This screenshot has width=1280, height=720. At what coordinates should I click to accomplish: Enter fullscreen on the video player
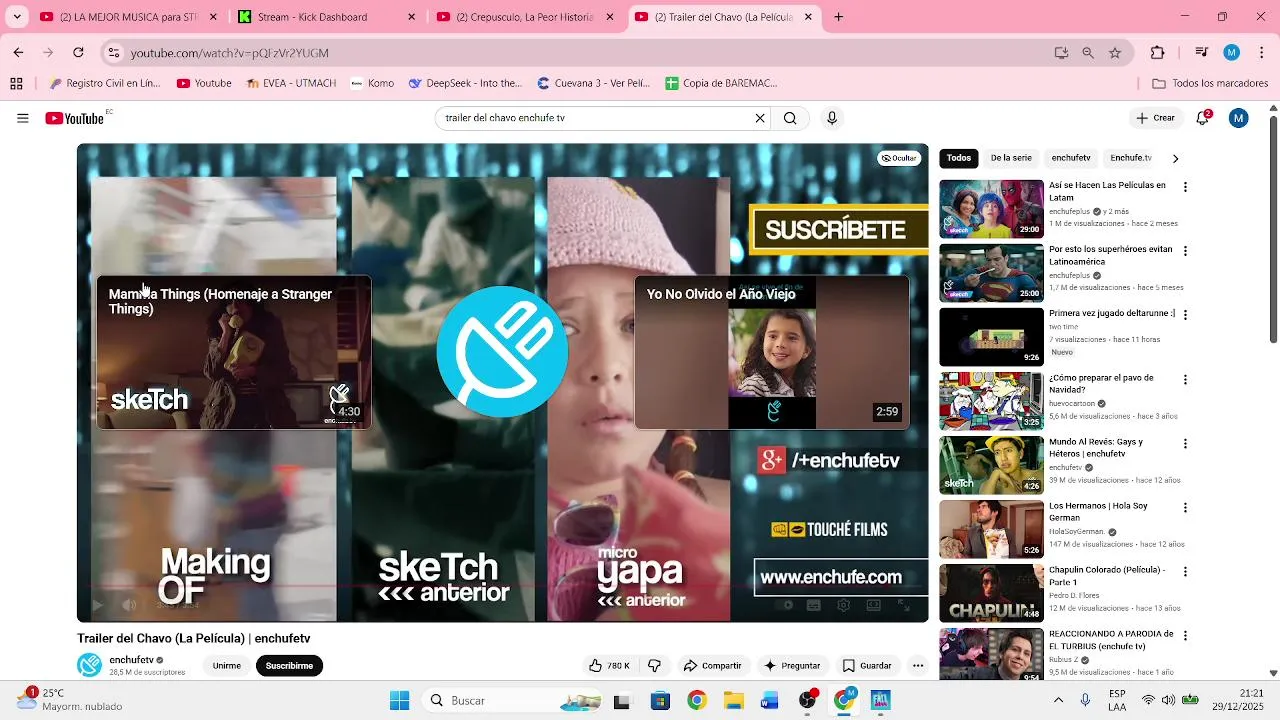[x=903, y=605]
